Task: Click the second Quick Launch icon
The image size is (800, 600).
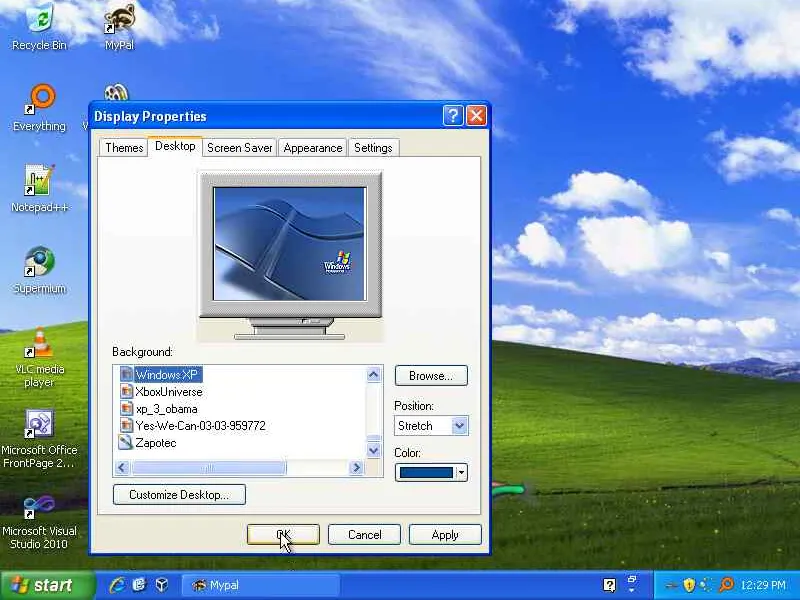Action: pos(139,585)
